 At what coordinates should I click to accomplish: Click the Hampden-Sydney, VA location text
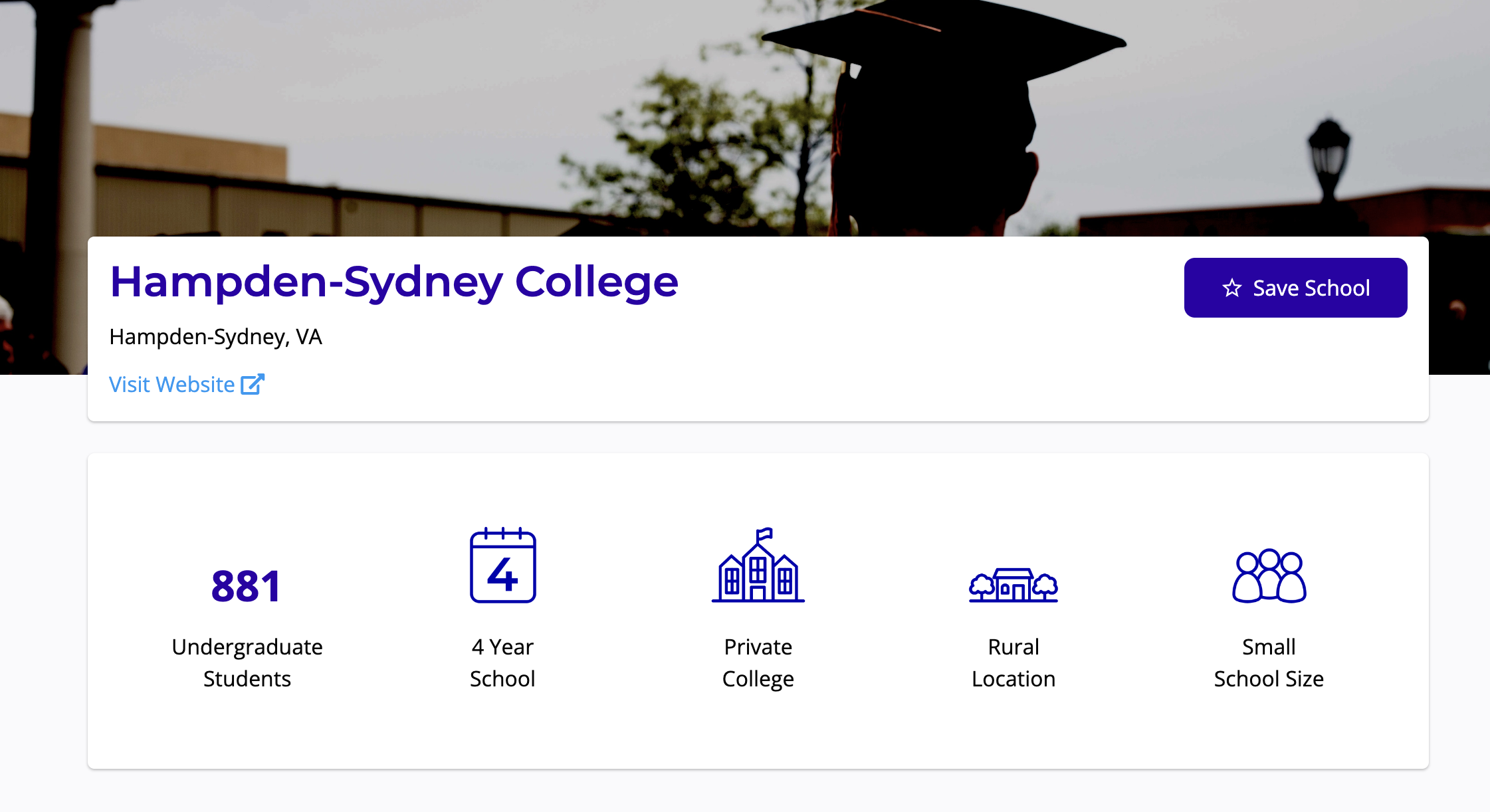click(215, 337)
